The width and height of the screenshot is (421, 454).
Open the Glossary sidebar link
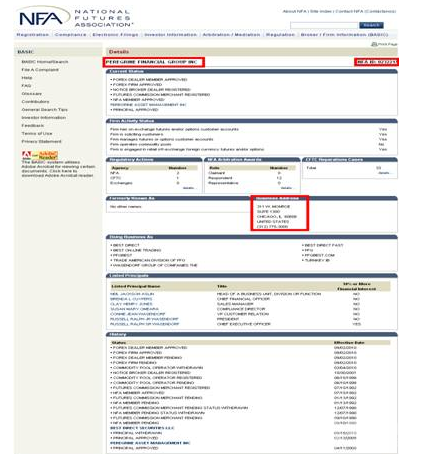click(32, 94)
